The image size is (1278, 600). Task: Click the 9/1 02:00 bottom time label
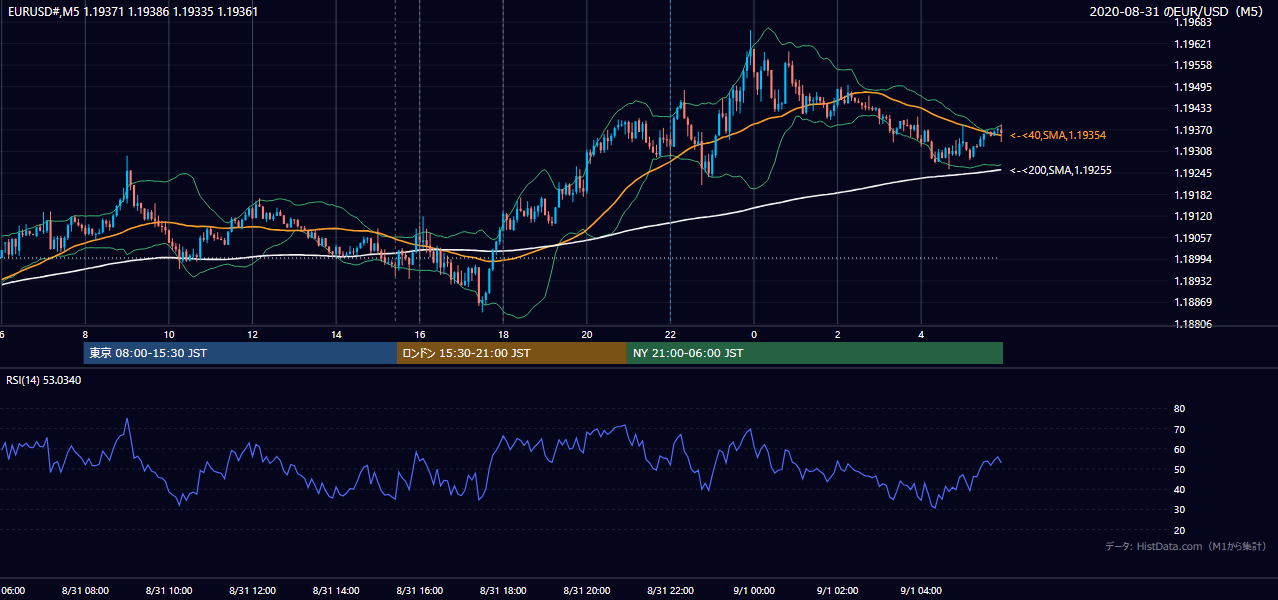pyautogui.click(x=837, y=591)
